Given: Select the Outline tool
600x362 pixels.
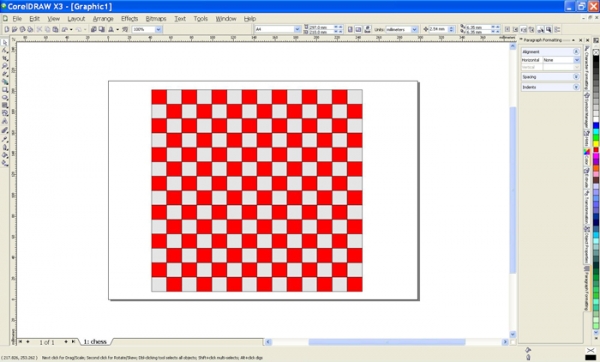Looking at the screenshot, I should (5, 147).
